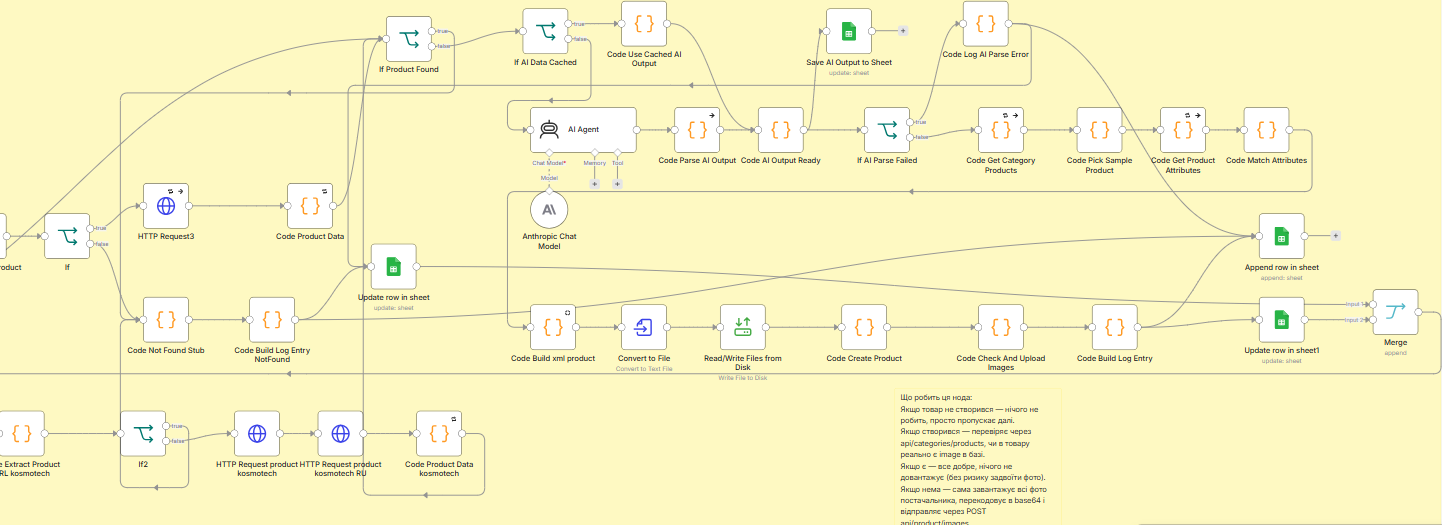
Task: Add a Tool sub-node to AI Agent
Action: click(x=617, y=184)
